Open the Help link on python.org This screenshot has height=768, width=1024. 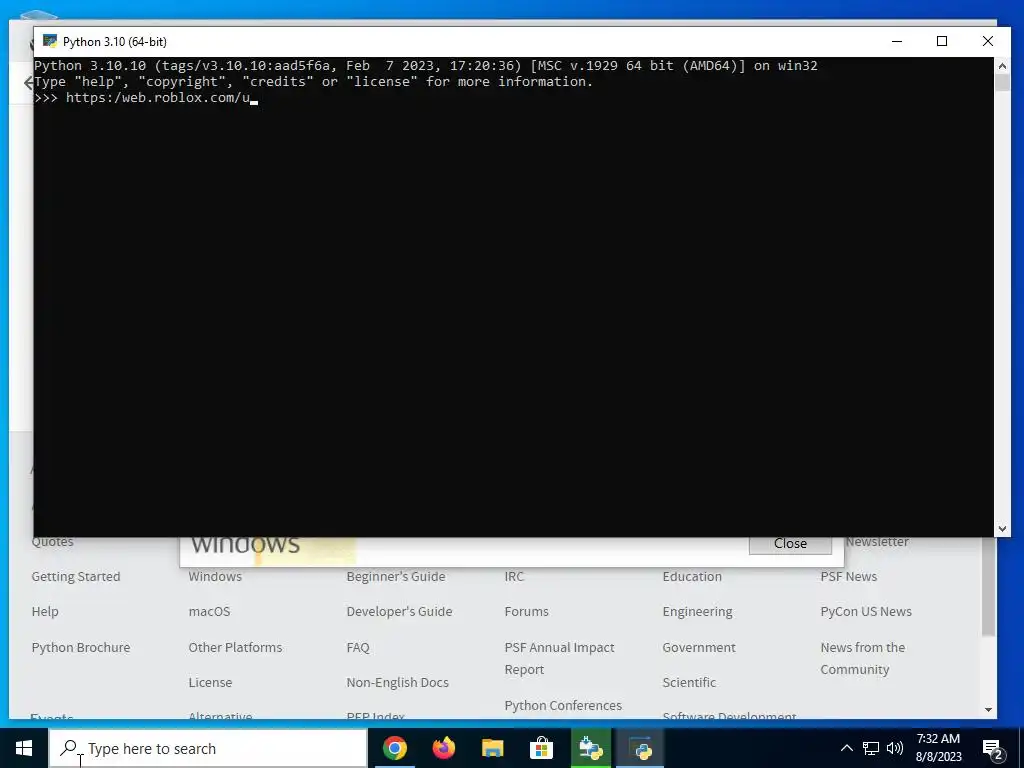coord(45,612)
